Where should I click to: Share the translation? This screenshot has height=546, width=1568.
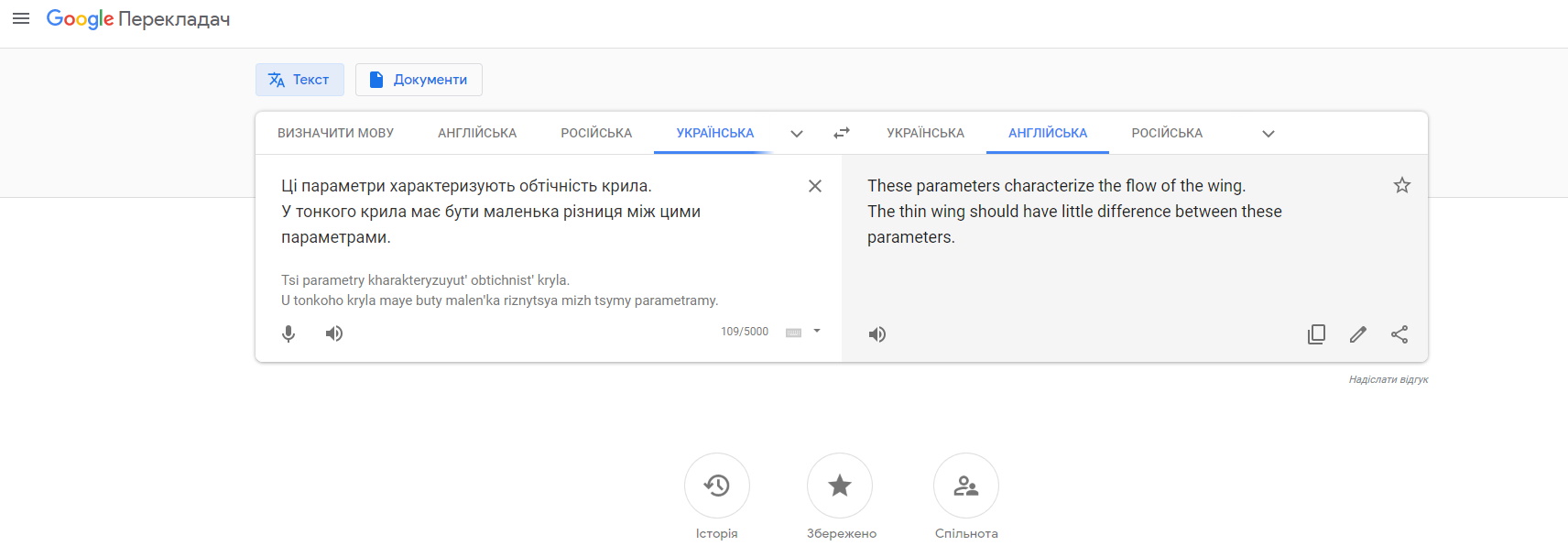coord(1399,334)
